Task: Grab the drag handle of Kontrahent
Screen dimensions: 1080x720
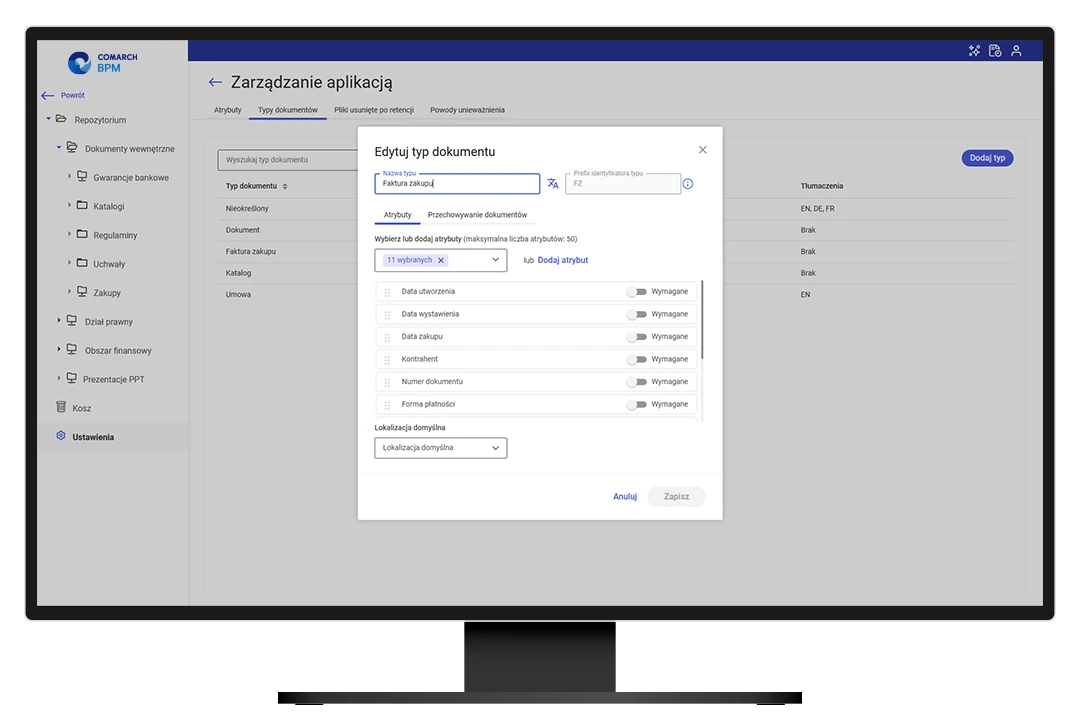Action: (x=387, y=360)
